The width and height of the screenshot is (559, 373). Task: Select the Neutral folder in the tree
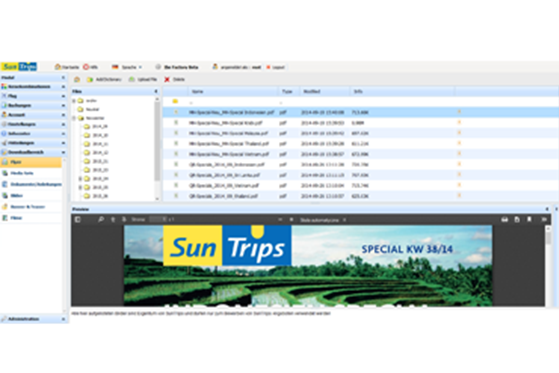click(x=92, y=109)
